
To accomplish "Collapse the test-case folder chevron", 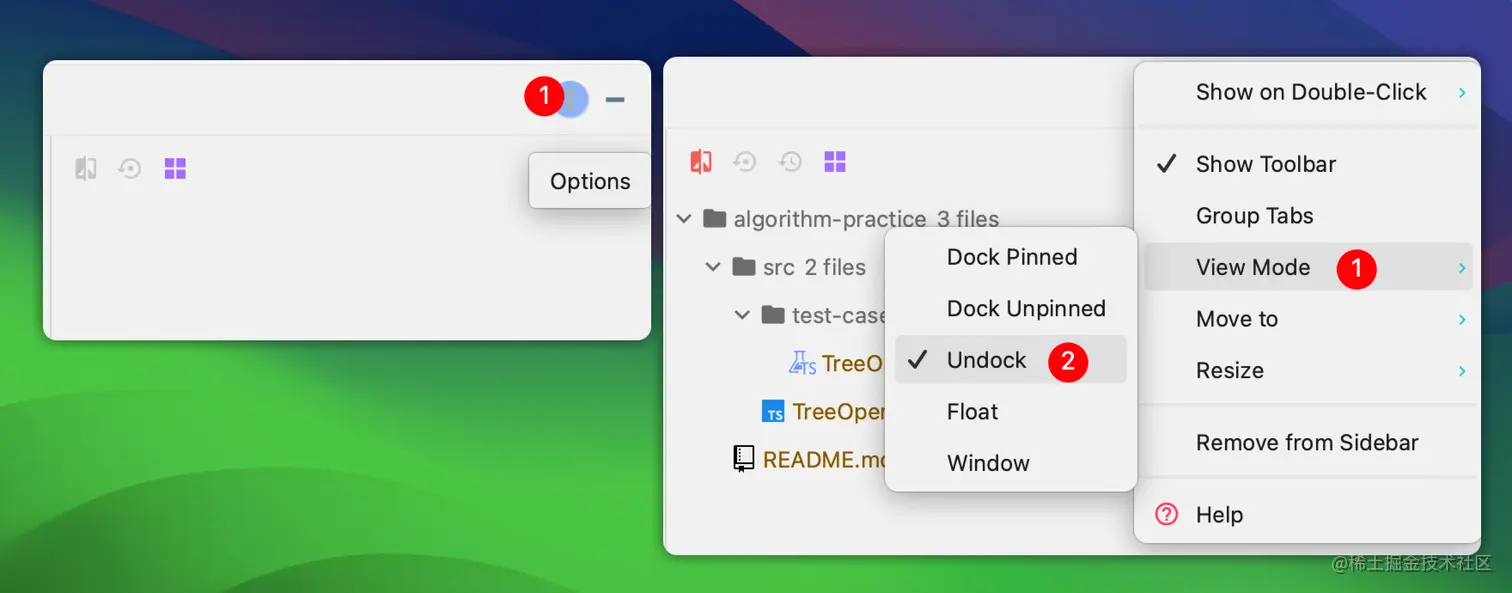I will click(742, 315).
